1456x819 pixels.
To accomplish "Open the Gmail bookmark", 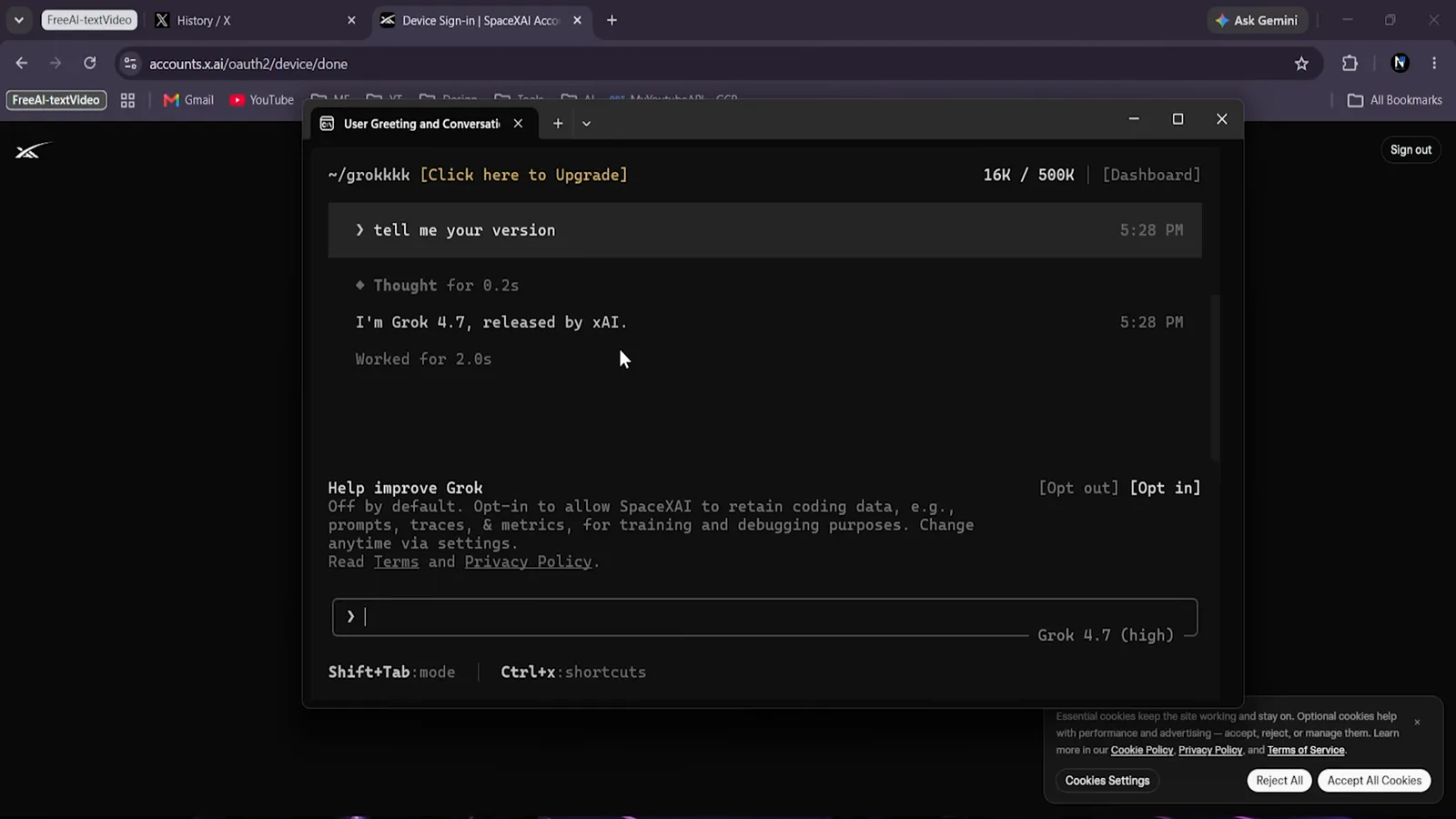I will pyautogui.click(x=188, y=100).
